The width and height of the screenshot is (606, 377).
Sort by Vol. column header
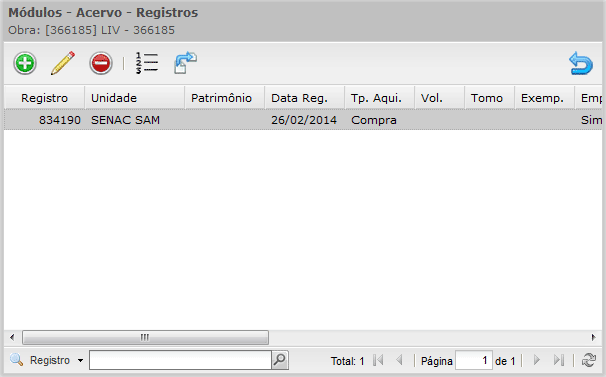tap(439, 98)
